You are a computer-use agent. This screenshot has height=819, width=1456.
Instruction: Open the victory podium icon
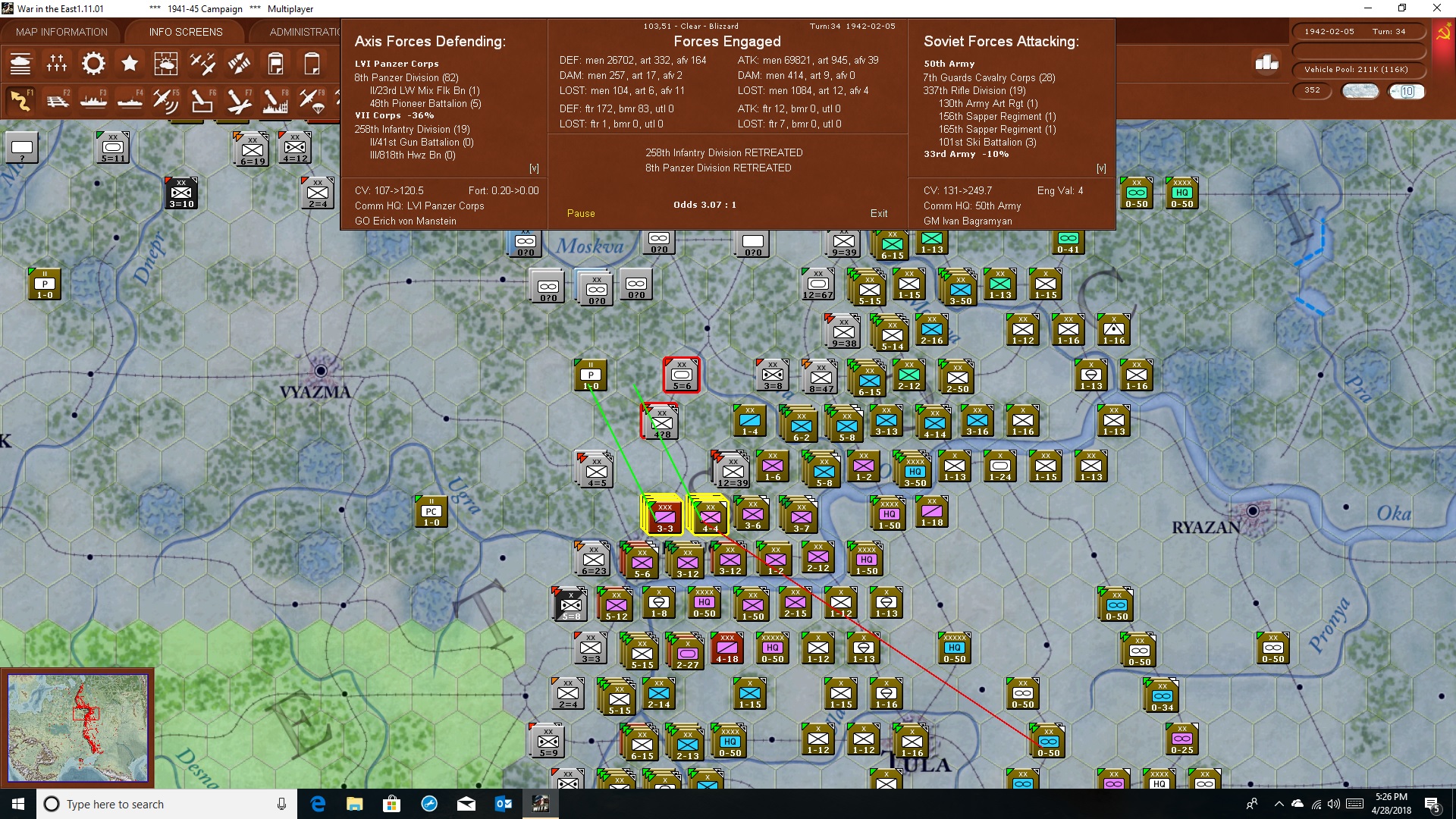(1266, 63)
